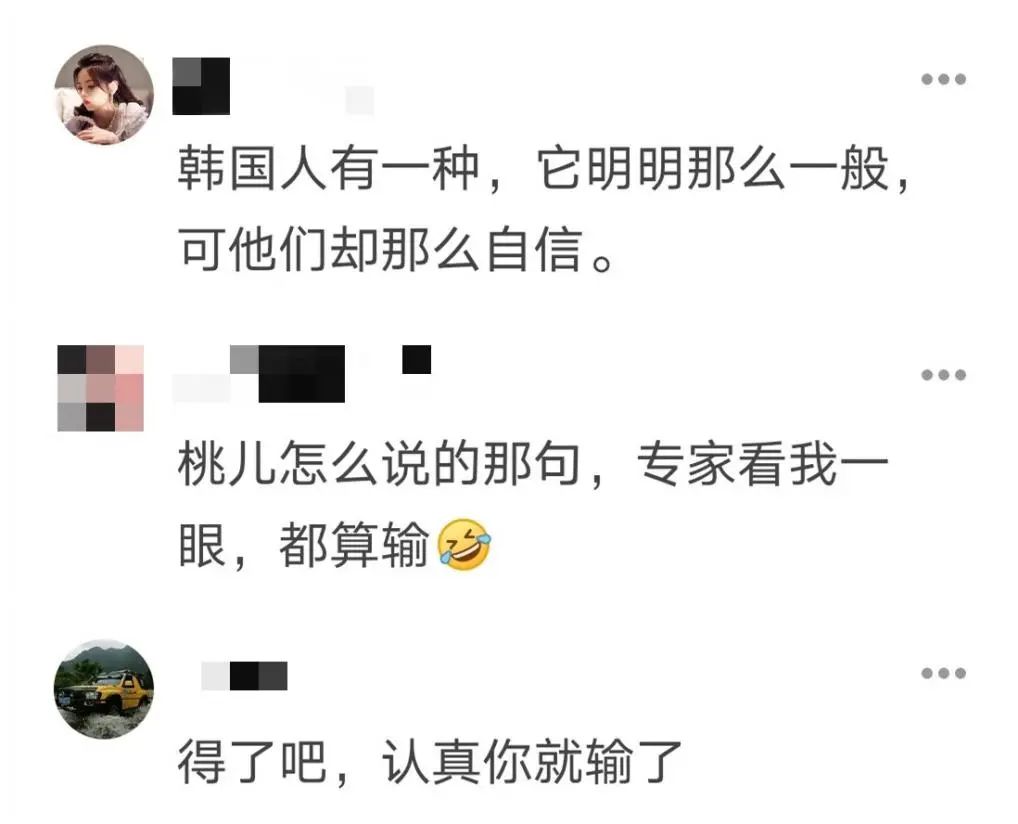Select the comment line 韩国人有一种

coord(544,170)
